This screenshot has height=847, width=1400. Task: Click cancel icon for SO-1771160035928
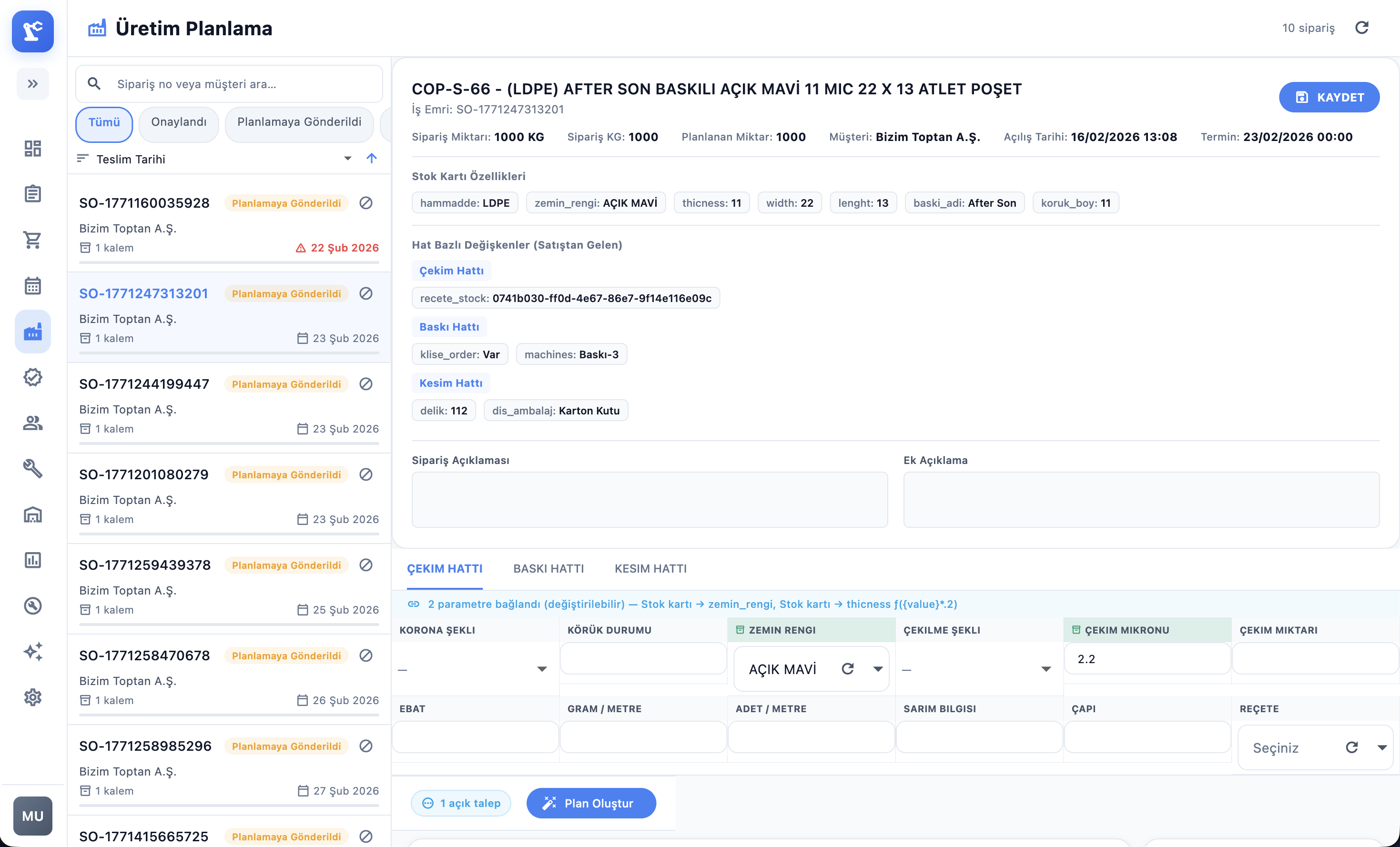click(366, 203)
